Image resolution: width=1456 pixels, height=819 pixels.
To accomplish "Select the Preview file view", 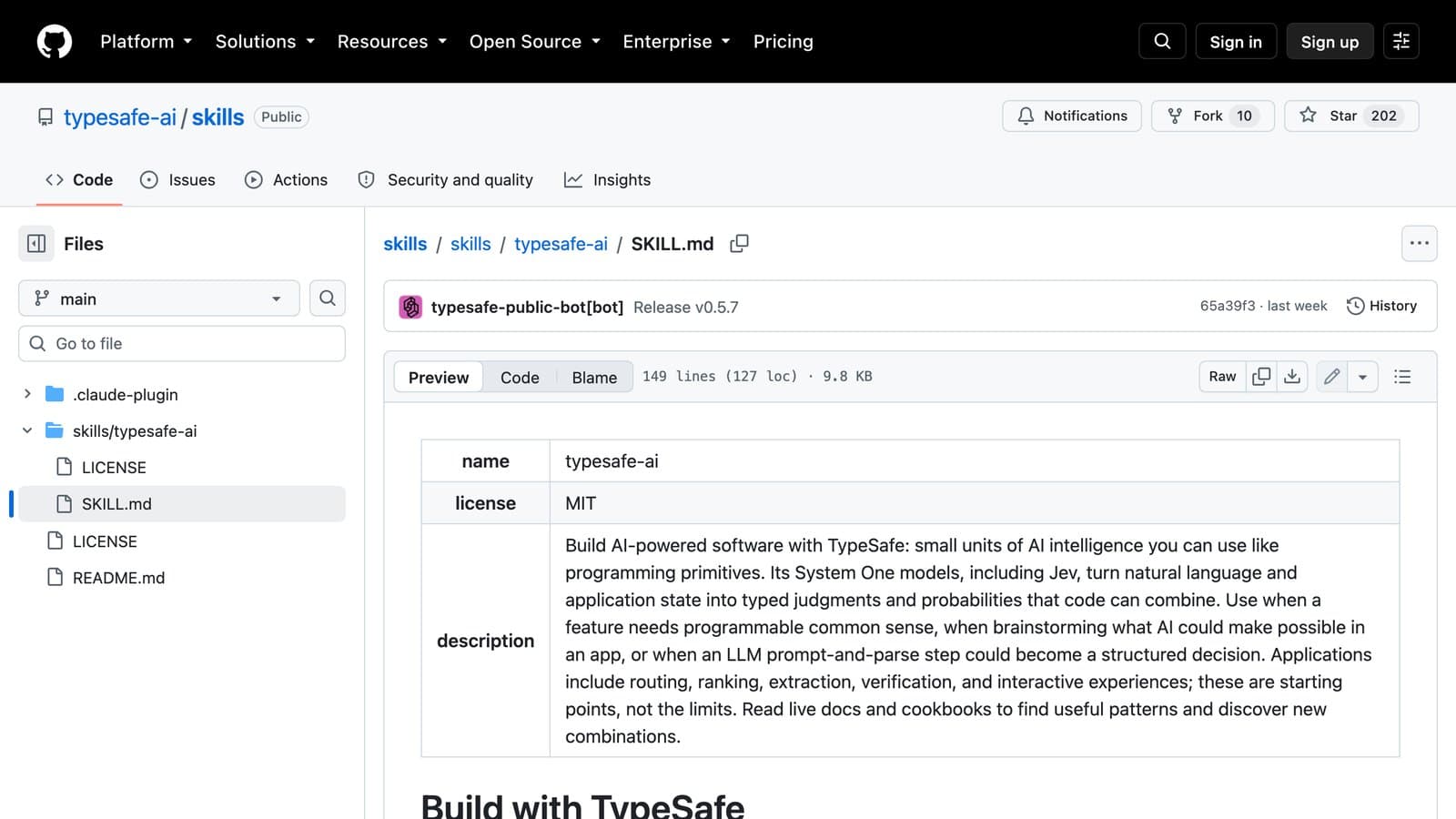I will 439,378.
